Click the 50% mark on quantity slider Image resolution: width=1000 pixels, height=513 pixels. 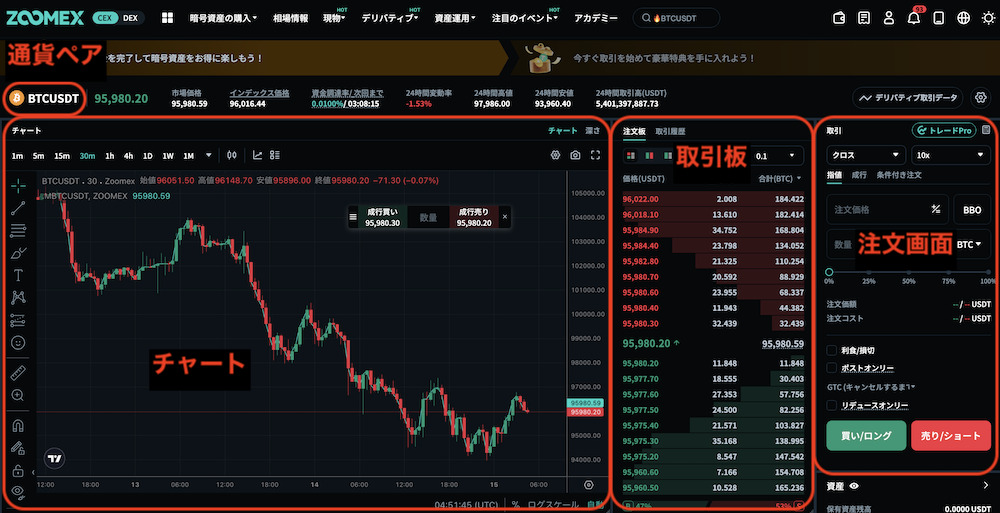pyautogui.click(x=909, y=272)
